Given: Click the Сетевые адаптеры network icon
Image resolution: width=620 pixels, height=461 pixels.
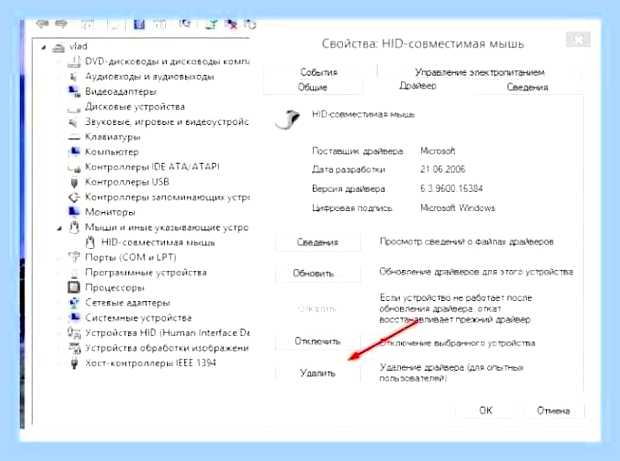Looking at the screenshot, I should pyautogui.click(x=74, y=303).
